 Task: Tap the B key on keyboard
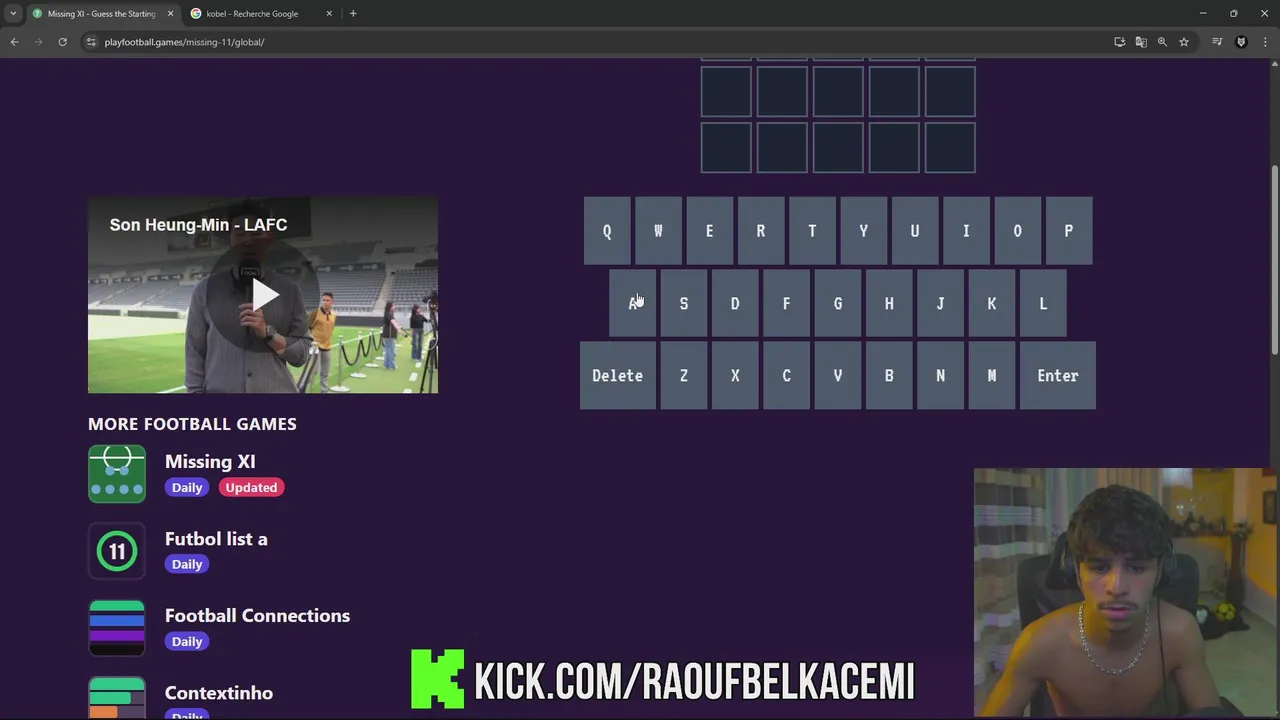[889, 375]
